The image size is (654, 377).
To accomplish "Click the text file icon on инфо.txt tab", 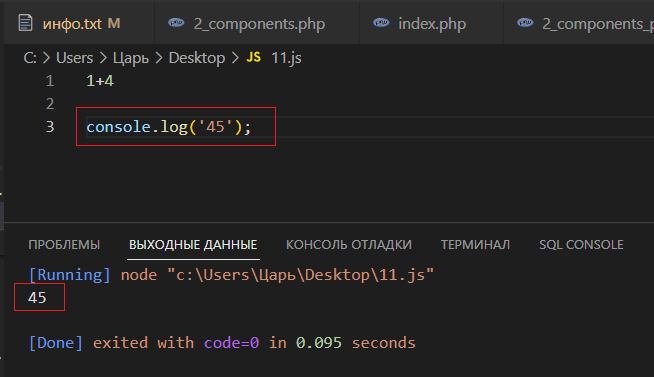I will point(25,23).
